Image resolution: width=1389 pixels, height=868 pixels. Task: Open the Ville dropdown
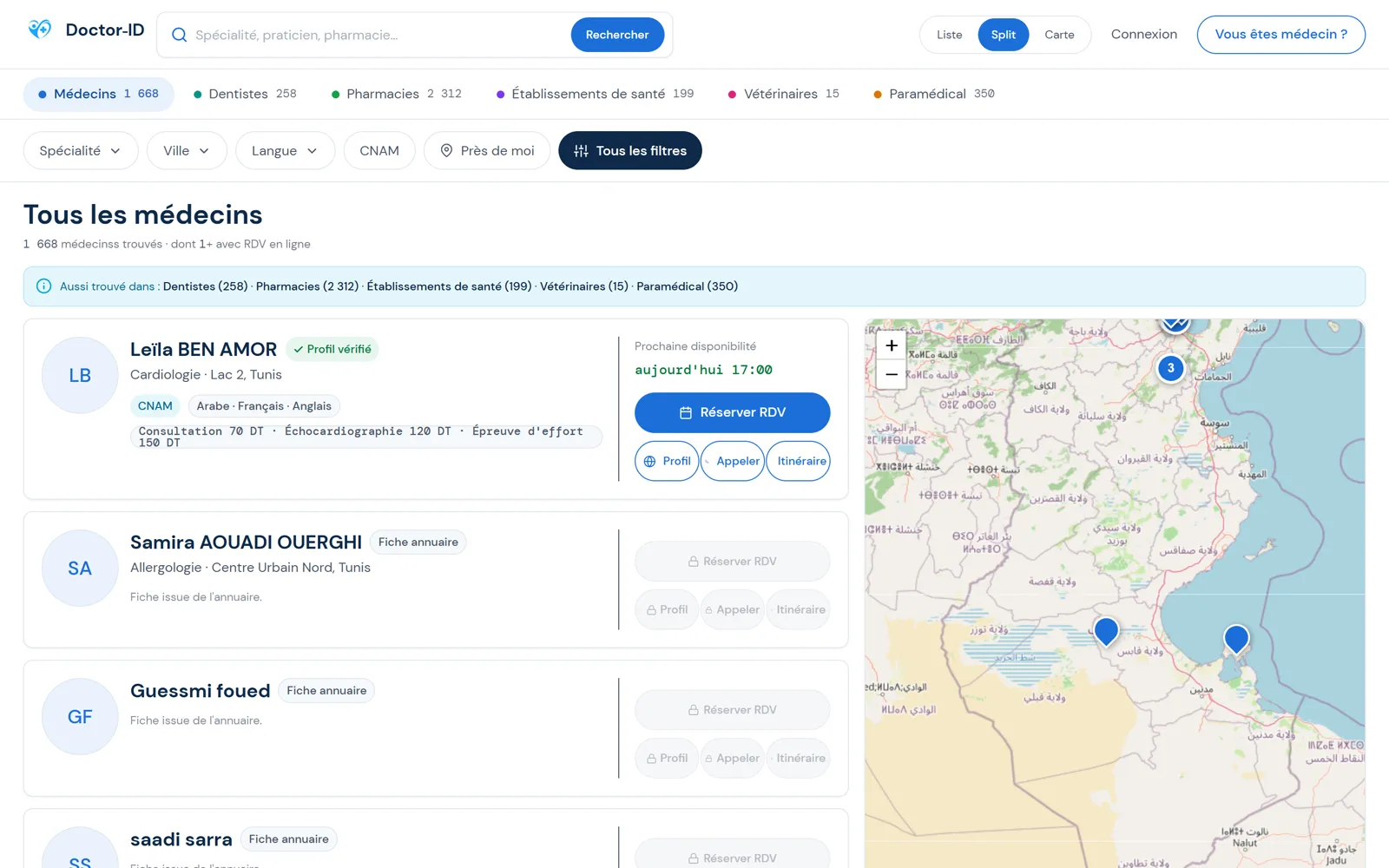tap(187, 150)
